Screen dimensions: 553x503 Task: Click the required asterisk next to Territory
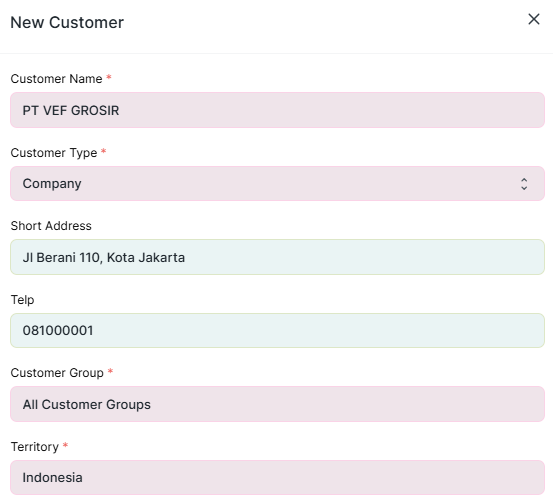65,445
